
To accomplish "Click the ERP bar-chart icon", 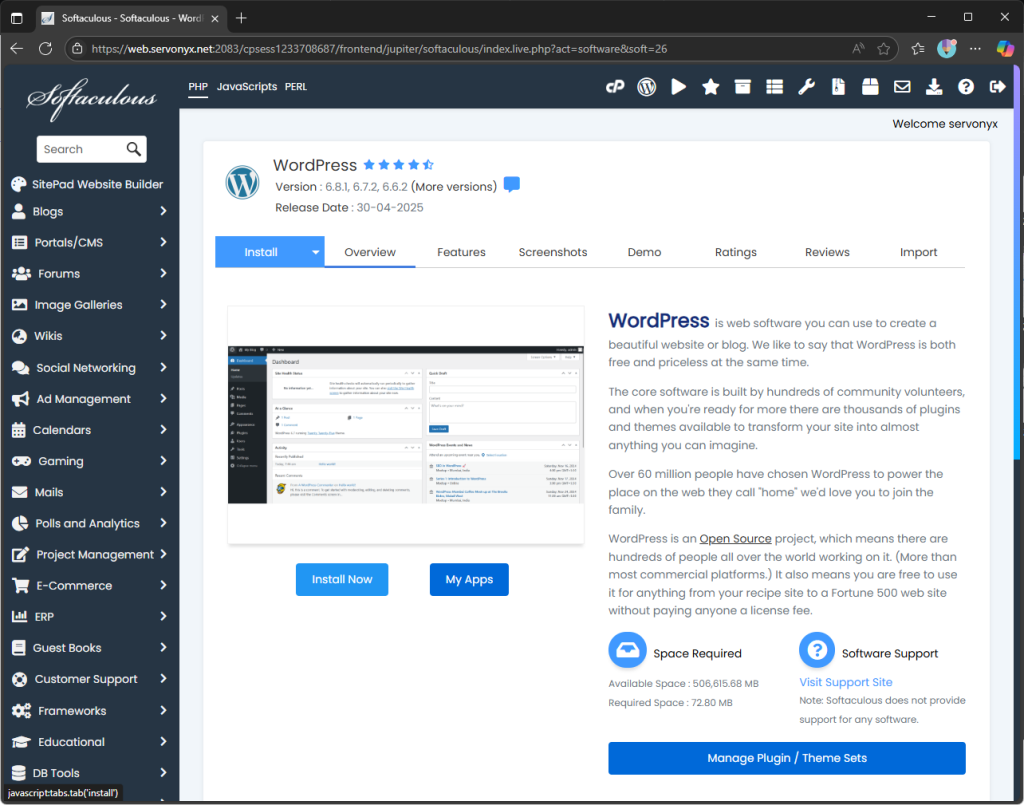I will (x=20, y=617).
